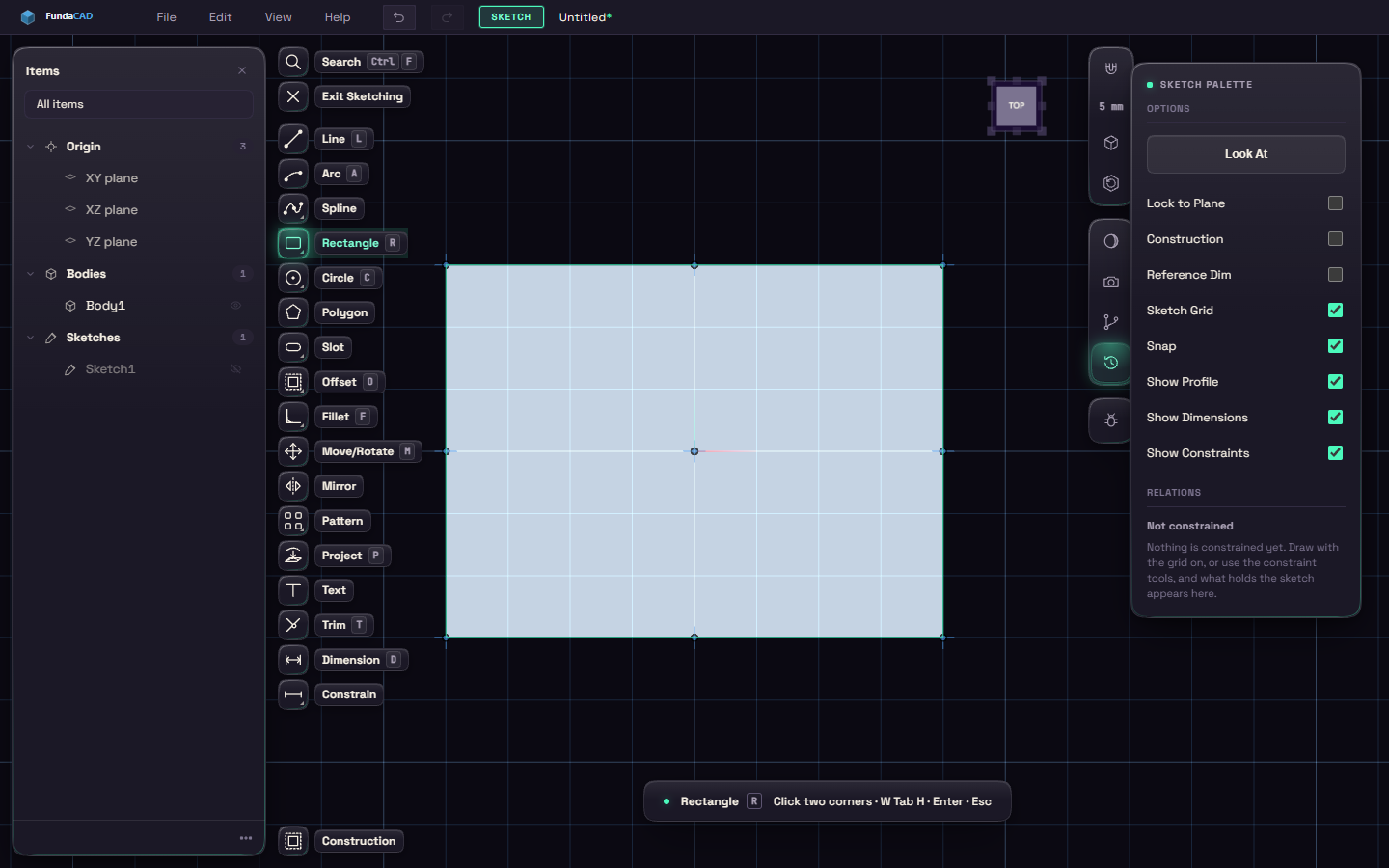Image resolution: width=1389 pixels, height=868 pixels.
Task: Turn off Show Constraints checkbox
Action: [x=1335, y=453]
